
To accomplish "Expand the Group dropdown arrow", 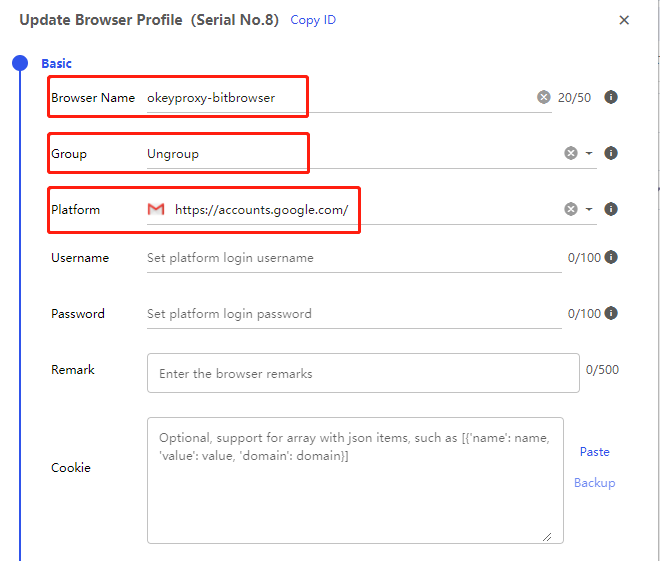I will (589, 154).
